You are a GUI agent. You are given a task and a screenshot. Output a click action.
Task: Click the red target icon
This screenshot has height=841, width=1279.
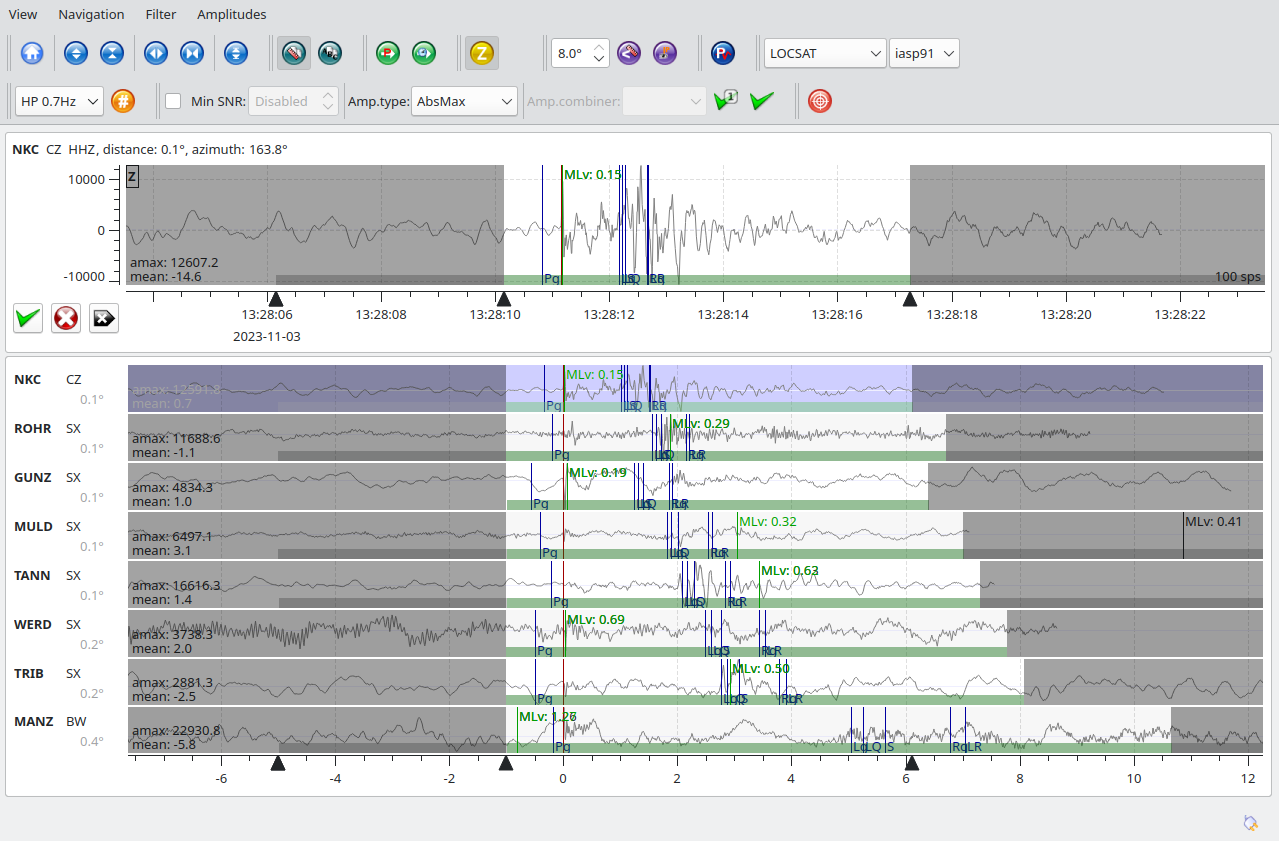click(820, 101)
